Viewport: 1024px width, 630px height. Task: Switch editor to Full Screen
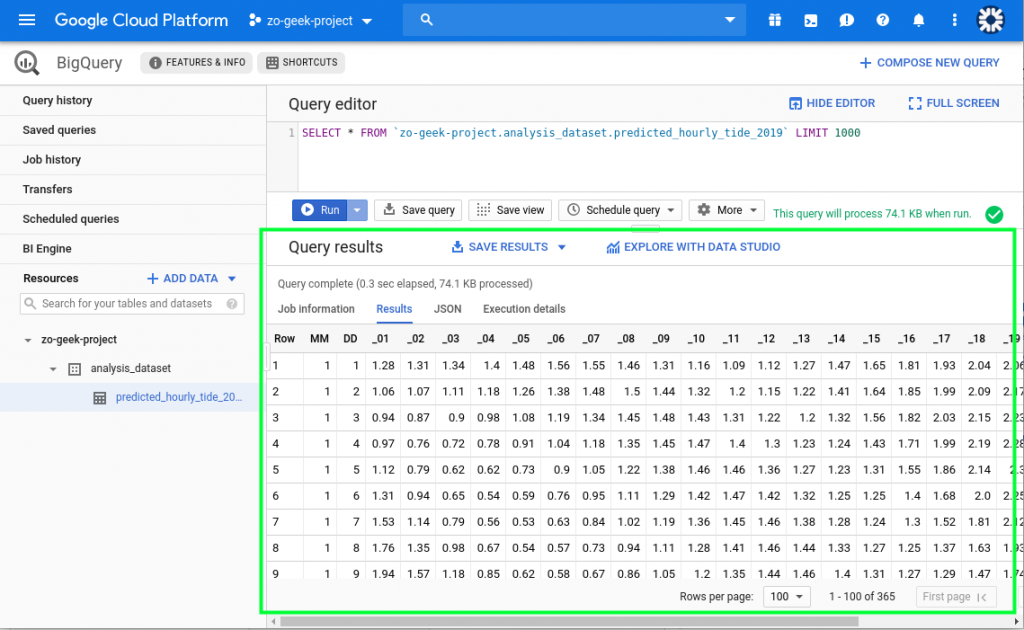coord(953,103)
